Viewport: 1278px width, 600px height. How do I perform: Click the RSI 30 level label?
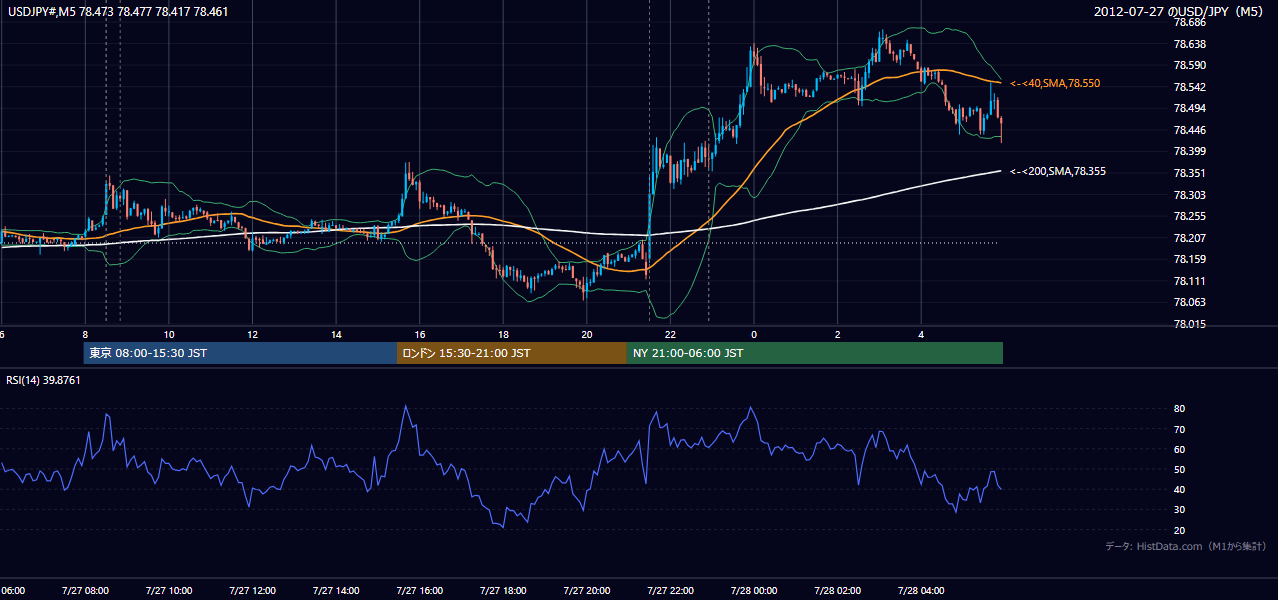pos(1179,510)
